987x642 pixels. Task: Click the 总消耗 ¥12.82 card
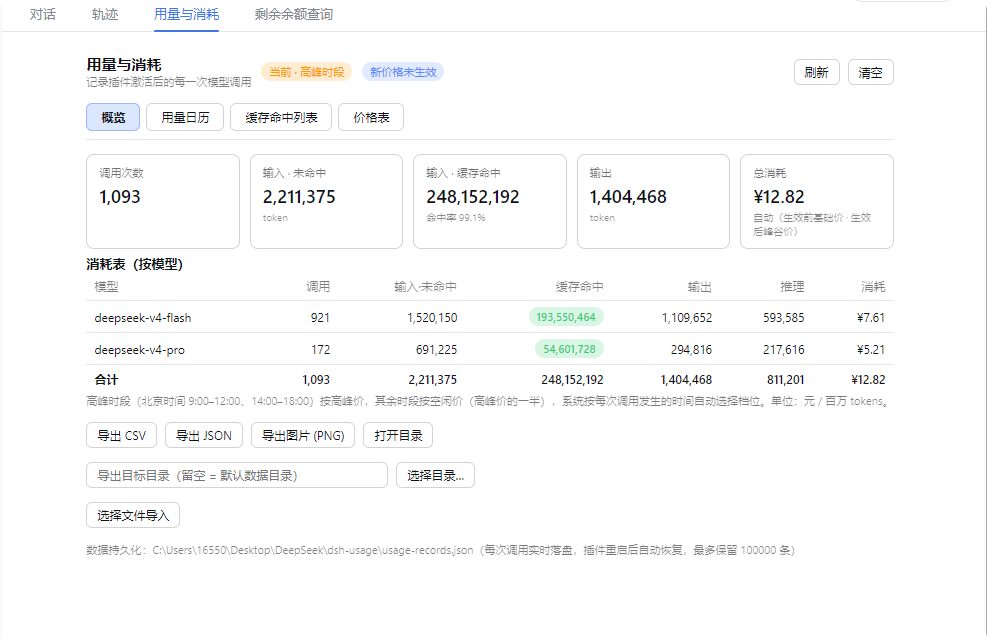click(817, 201)
